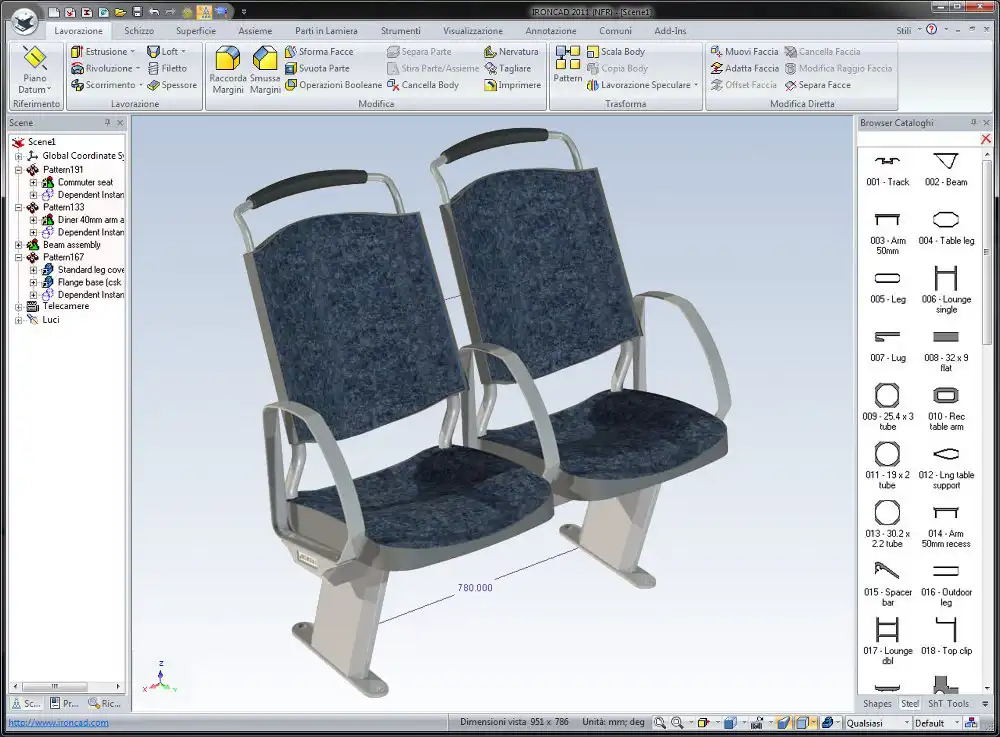Open the Lavorazione Speculare dropdown arrow
The width and height of the screenshot is (1000, 737).
pyautogui.click(x=696, y=85)
